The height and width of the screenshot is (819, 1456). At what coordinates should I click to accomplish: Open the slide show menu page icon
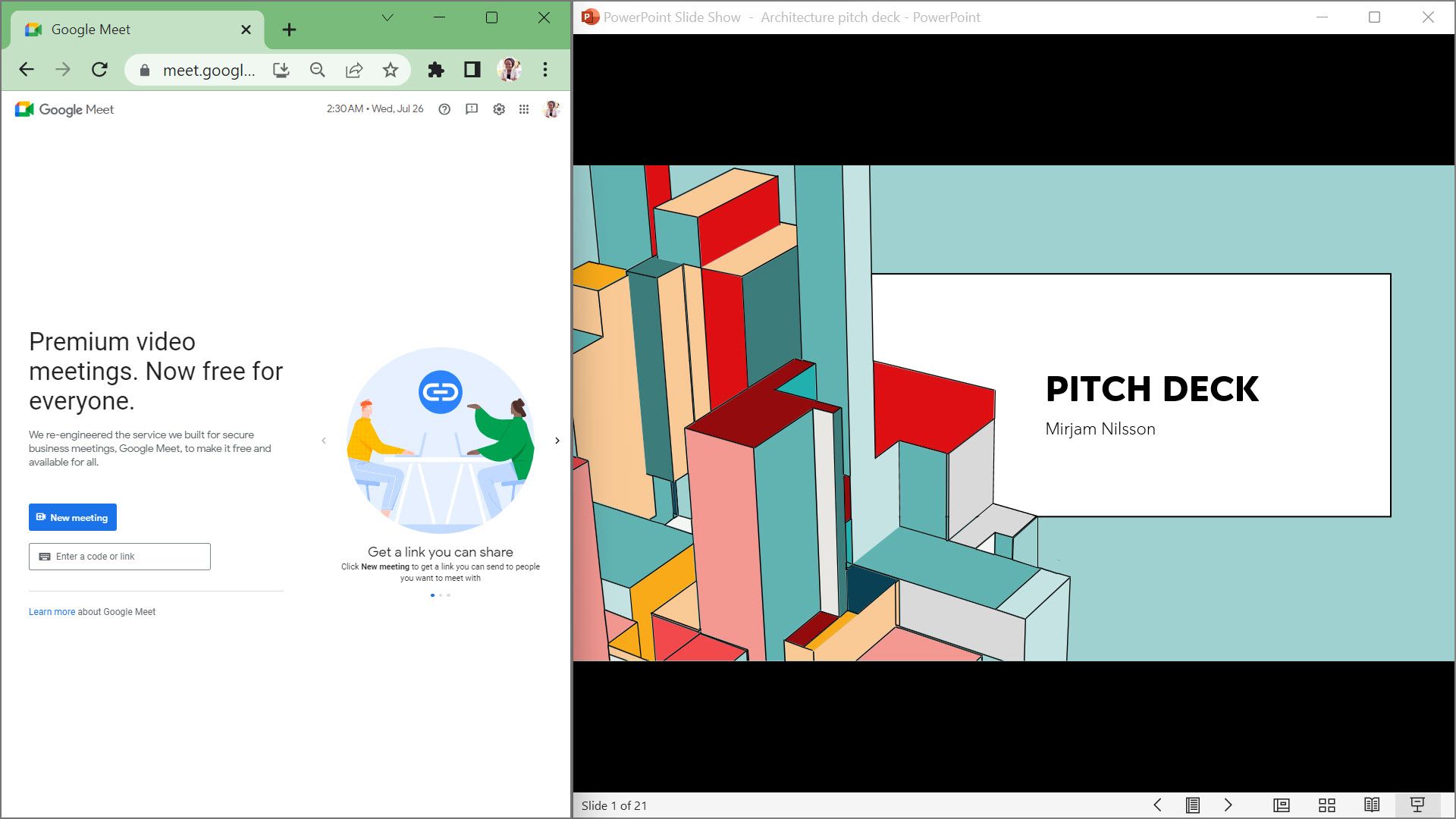pos(1193,805)
